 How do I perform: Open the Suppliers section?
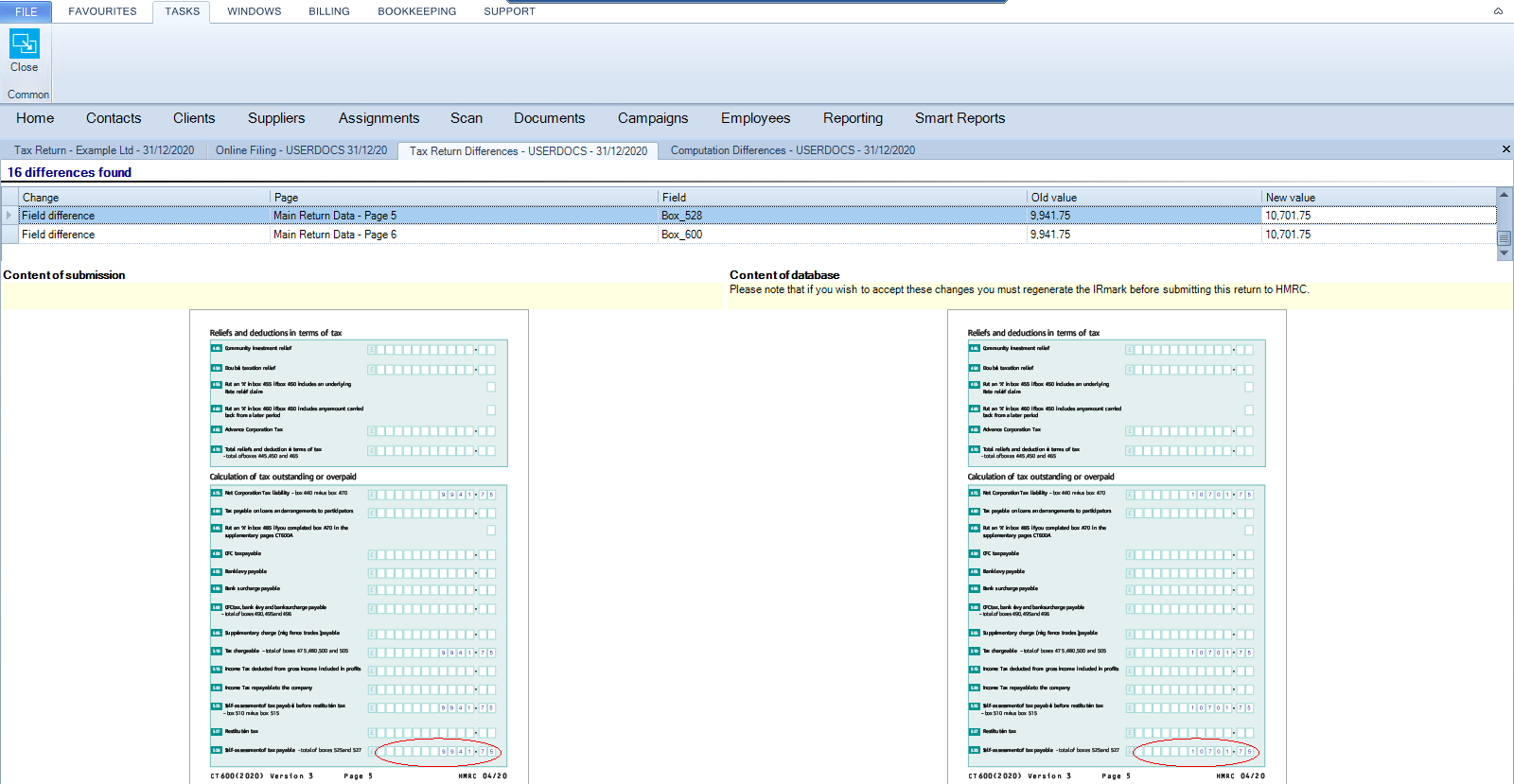(x=276, y=118)
